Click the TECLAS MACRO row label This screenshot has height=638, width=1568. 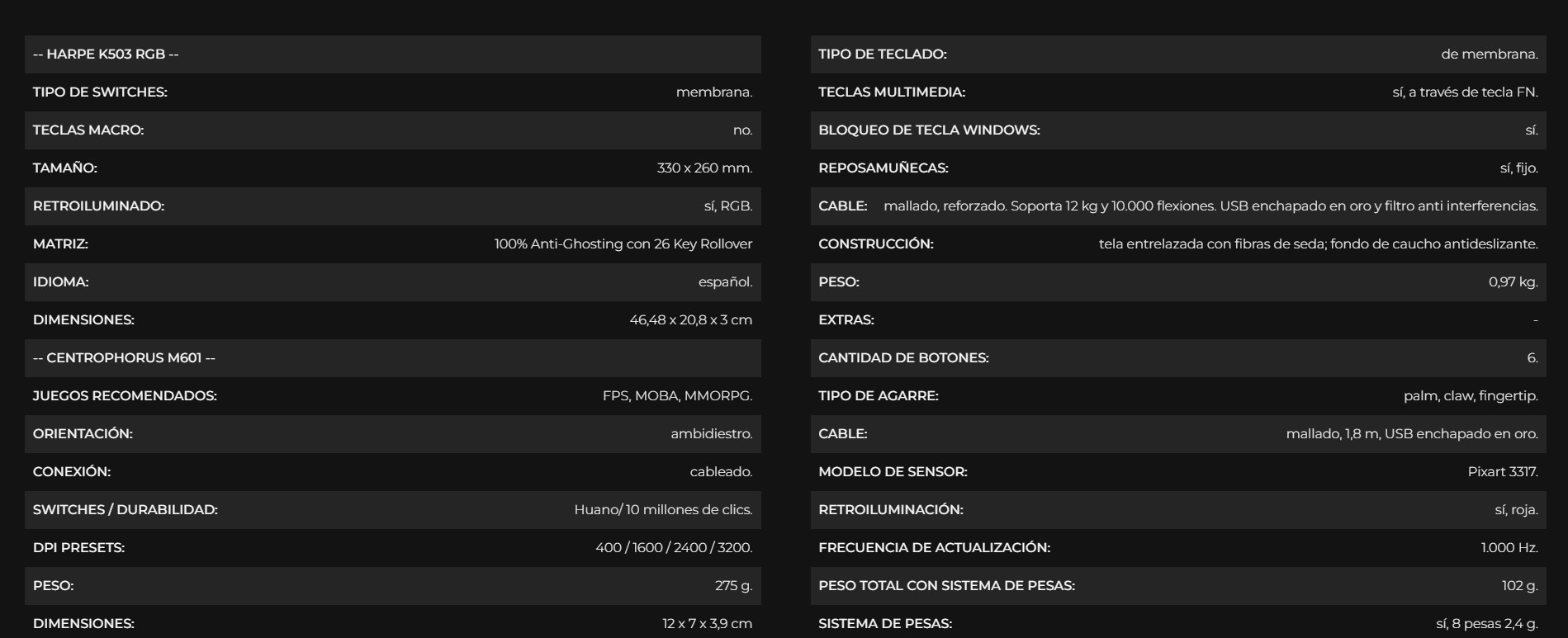pos(88,130)
